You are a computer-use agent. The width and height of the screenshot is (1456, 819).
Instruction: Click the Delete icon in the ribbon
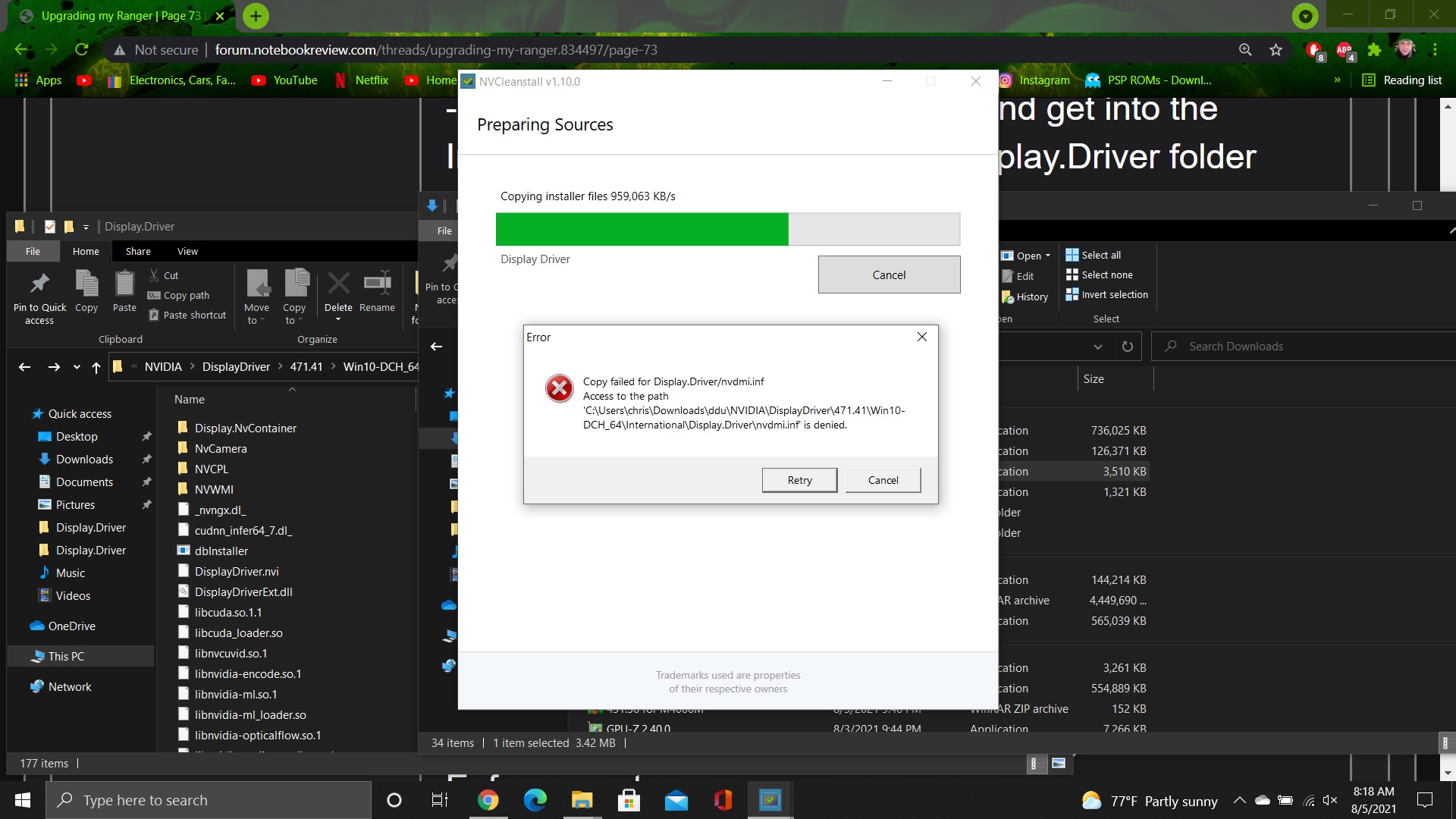tap(338, 285)
